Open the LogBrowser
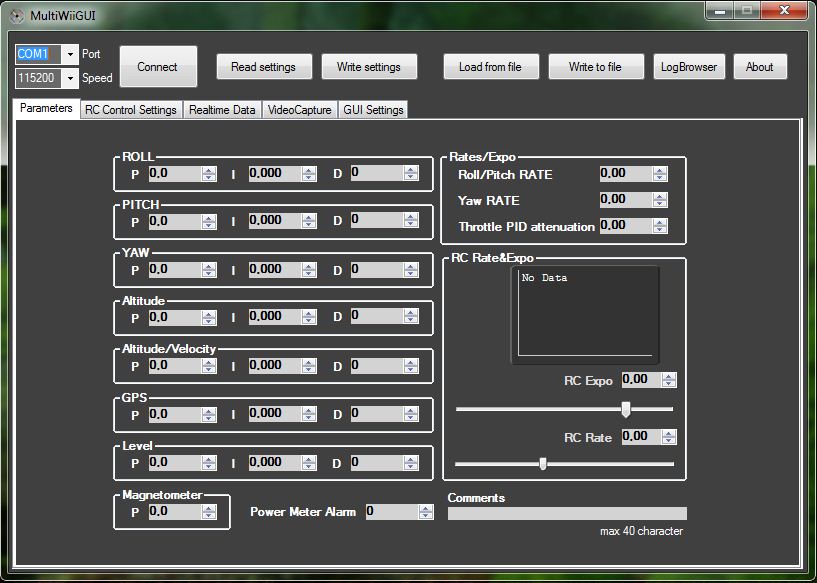817x583 pixels. (689, 67)
